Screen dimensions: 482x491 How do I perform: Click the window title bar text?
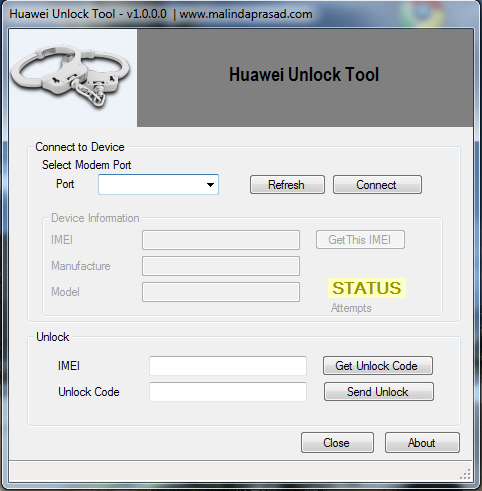[x=161, y=14]
